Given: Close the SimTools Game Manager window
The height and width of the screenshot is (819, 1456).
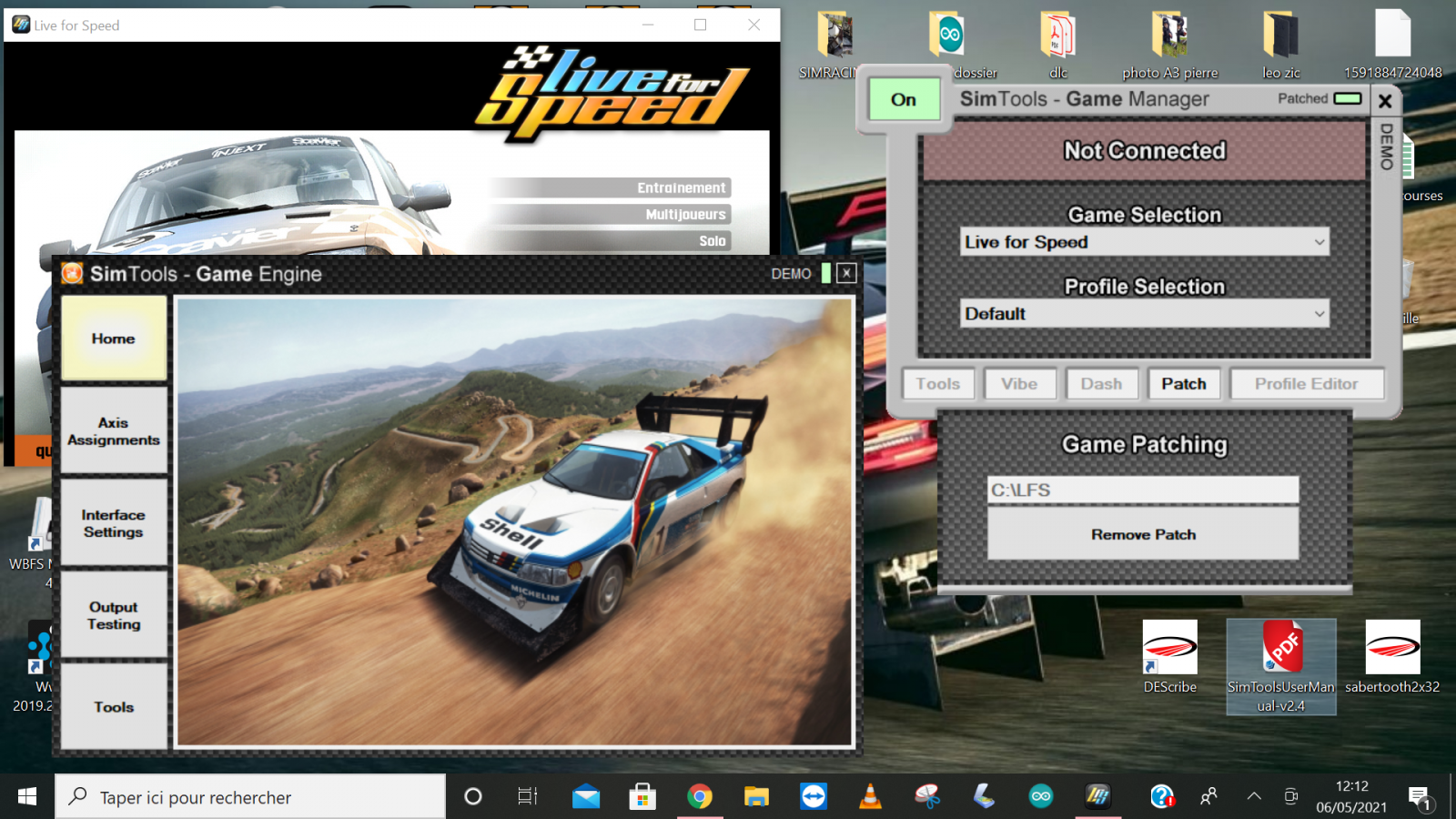Looking at the screenshot, I should [1385, 100].
